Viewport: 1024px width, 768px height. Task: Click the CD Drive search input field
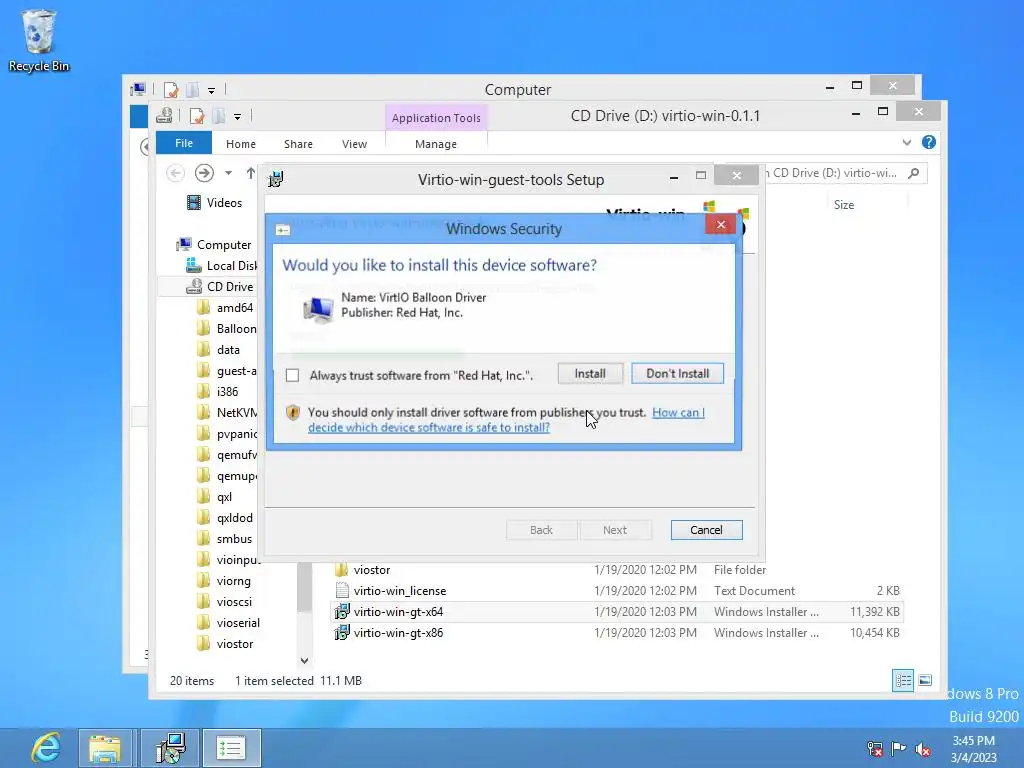click(833, 173)
